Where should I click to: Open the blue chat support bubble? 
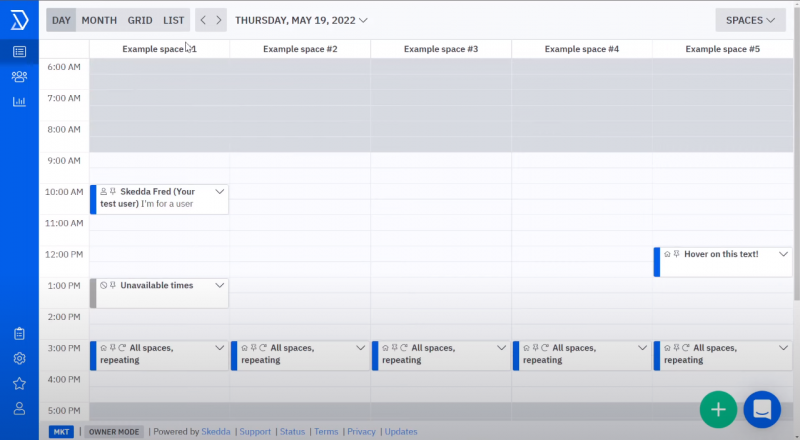point(762,408)
